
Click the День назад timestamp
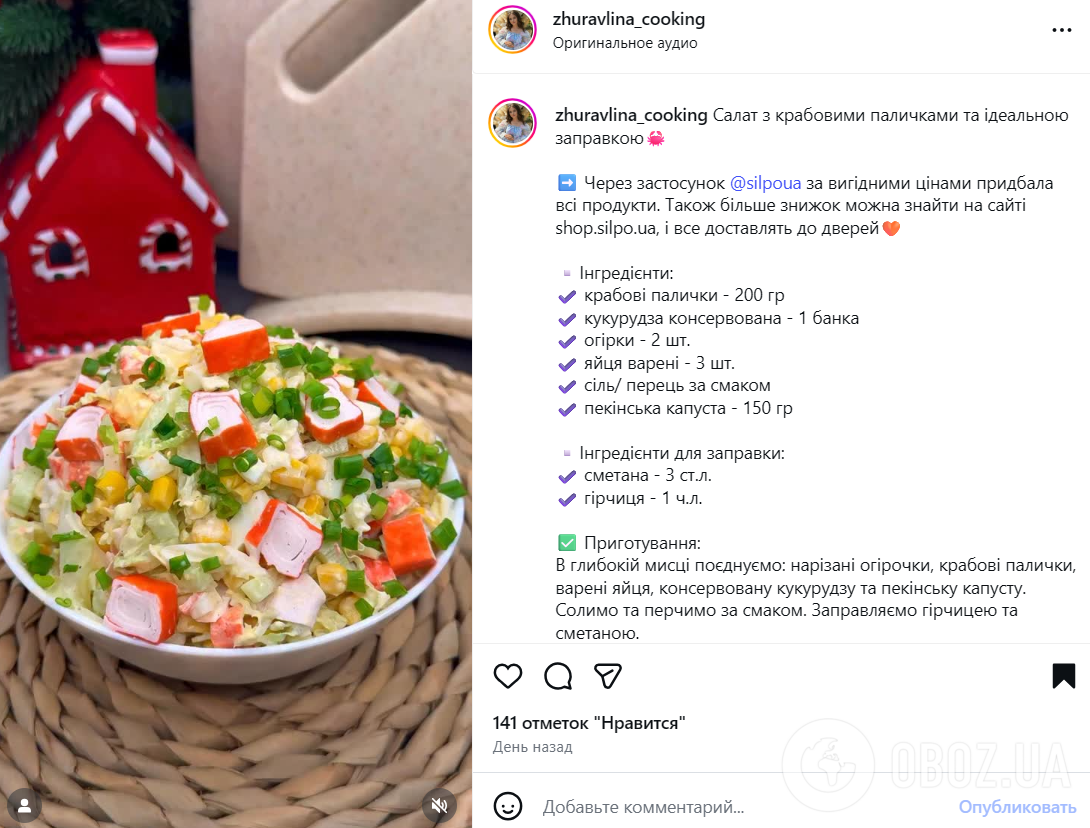tap(532, 747)
